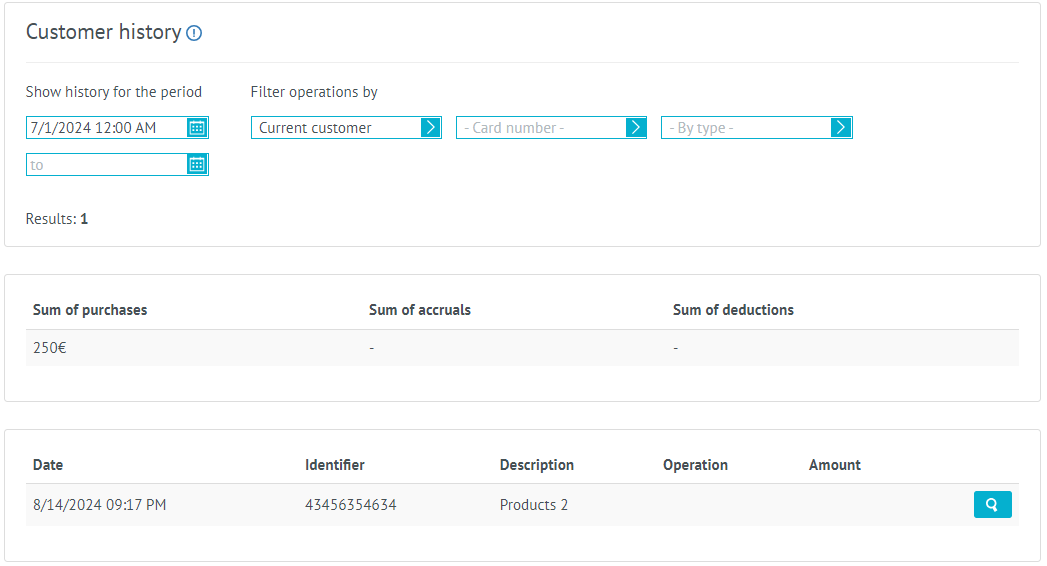Viewport: 1047px width, 566px height.
Task: Click arrow icon on the Current customer filter
Action: click(430, 127)
